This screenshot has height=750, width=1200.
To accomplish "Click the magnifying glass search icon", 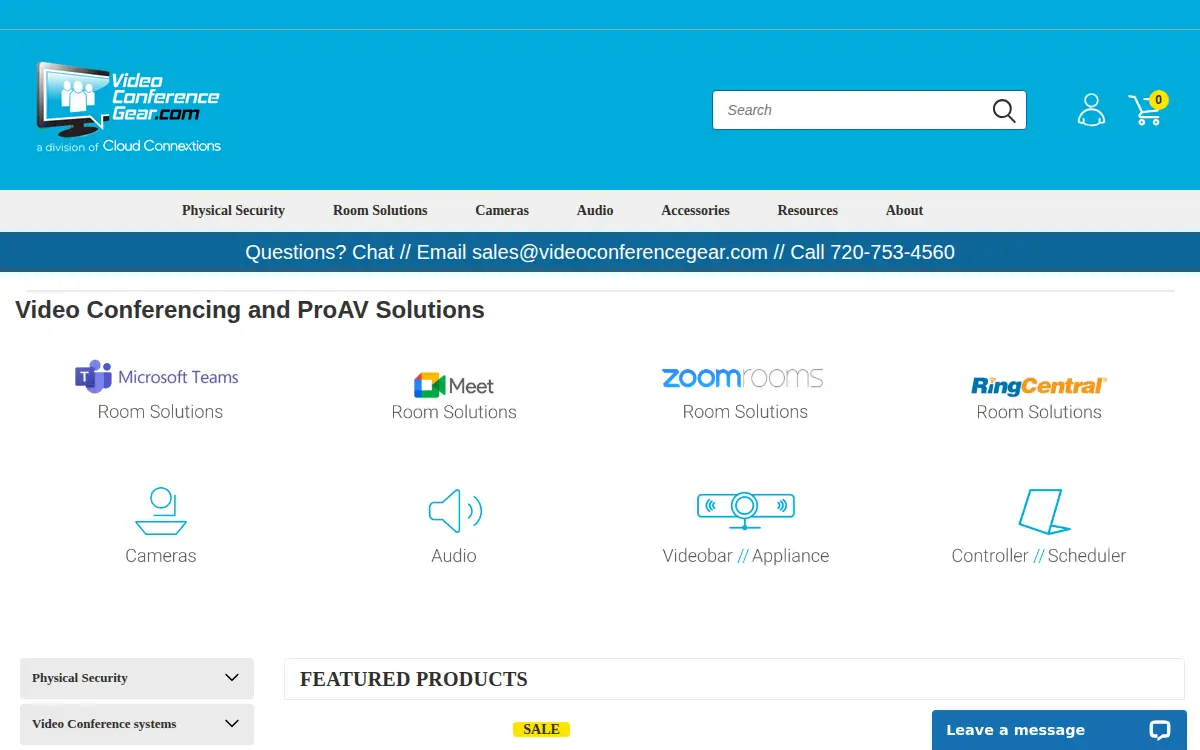I will [x=1004, y=110].
